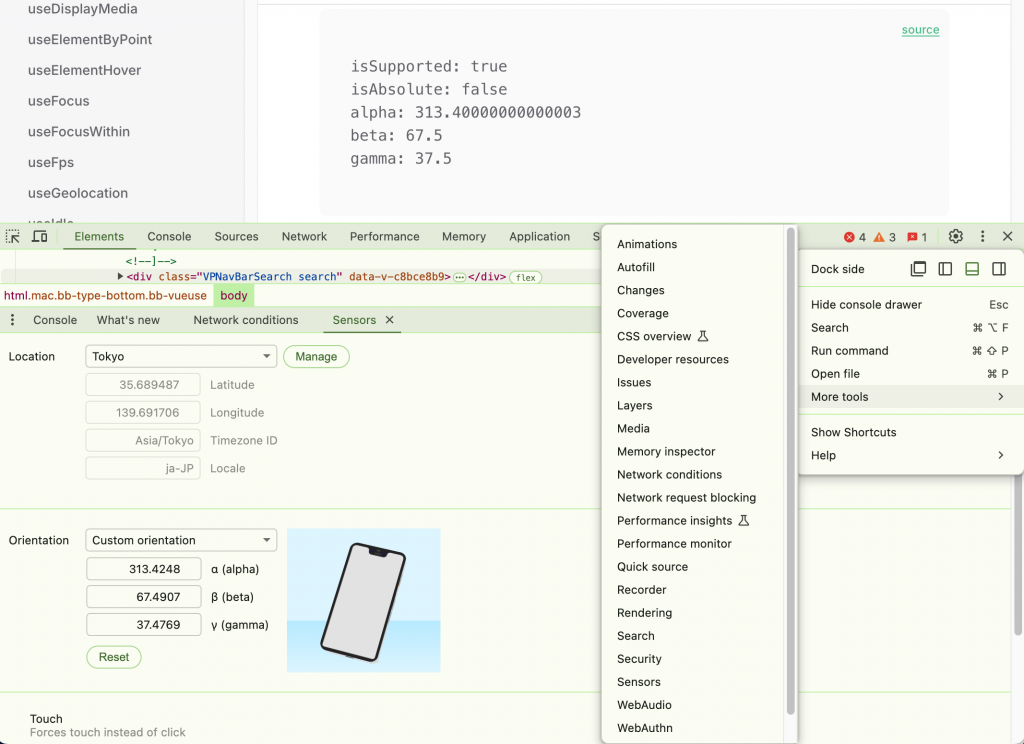Open the Custom orientation dropdown

181,540
